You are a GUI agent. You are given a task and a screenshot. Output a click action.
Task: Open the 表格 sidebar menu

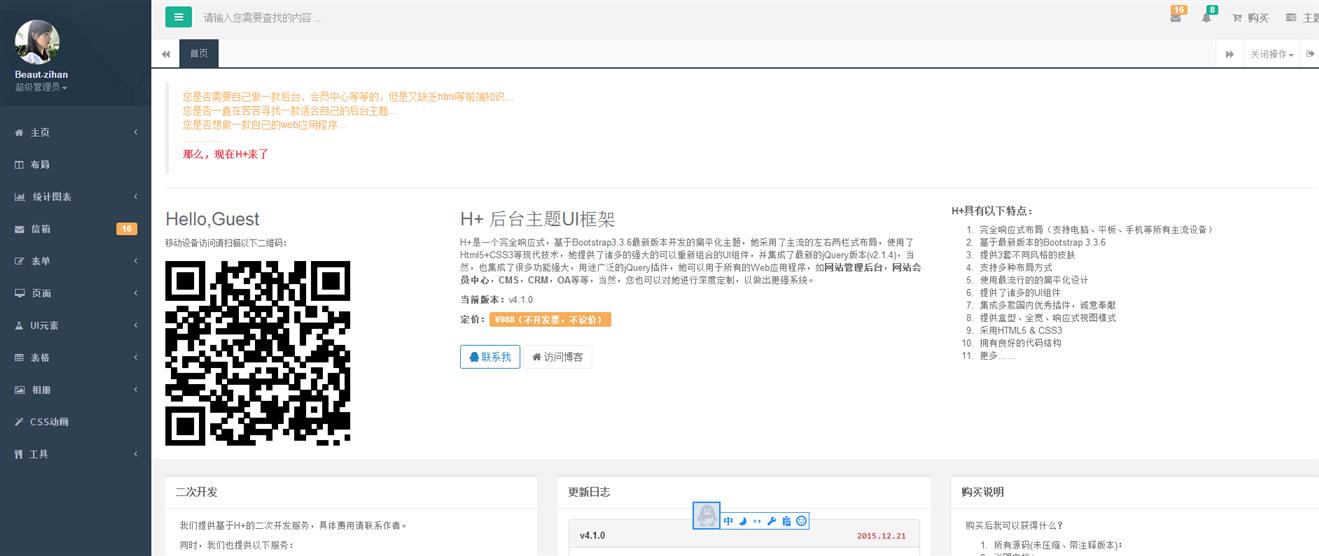pos(75,357)
